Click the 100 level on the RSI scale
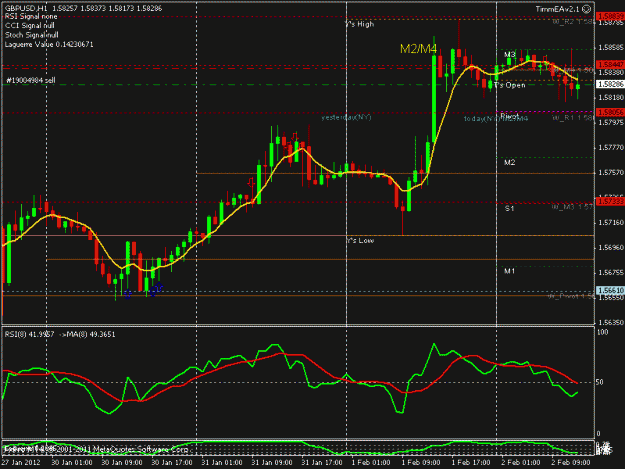The height and width of the screenshot is (469, 625). pos(603,332)
